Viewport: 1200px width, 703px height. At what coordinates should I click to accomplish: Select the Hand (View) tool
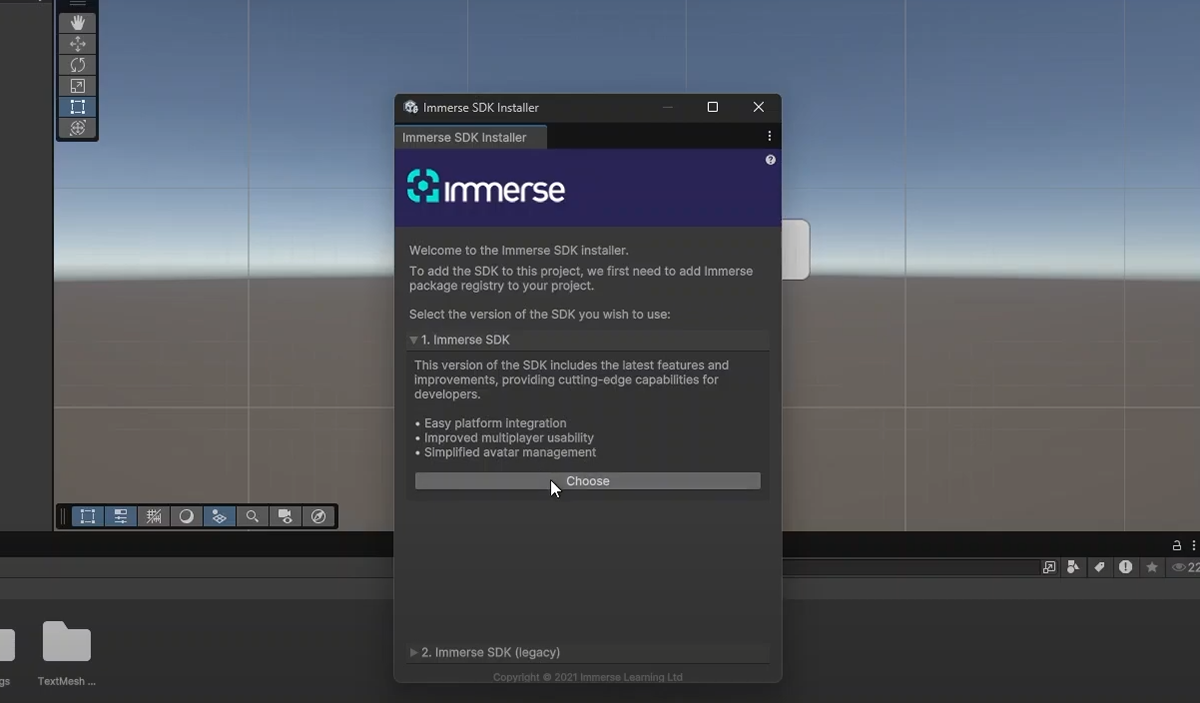(77, 23)
